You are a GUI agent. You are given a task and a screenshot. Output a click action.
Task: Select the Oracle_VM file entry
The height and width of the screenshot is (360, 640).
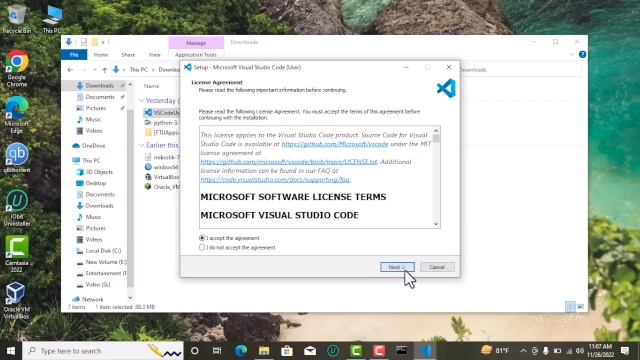pyautogui.click(x=162, y=187)
